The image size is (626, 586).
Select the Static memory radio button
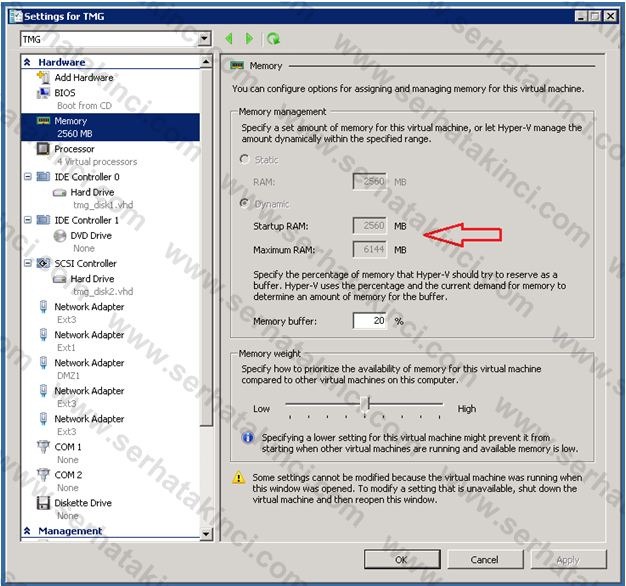(x=244, y=159)
